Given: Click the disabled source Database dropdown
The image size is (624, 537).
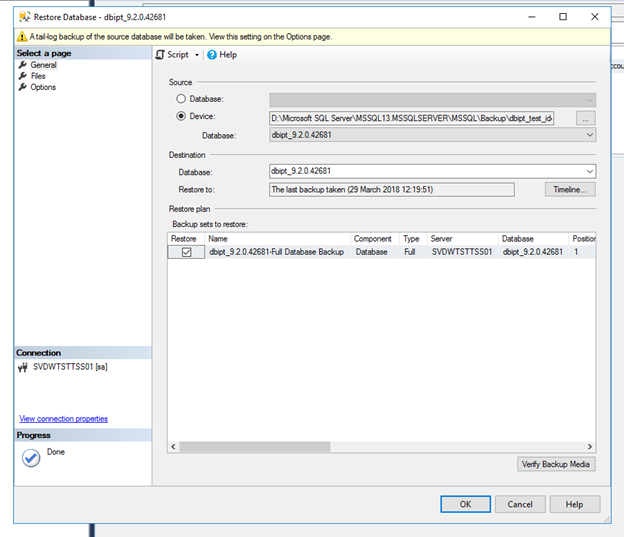Looking at the screenshot, I should point(433,100).
